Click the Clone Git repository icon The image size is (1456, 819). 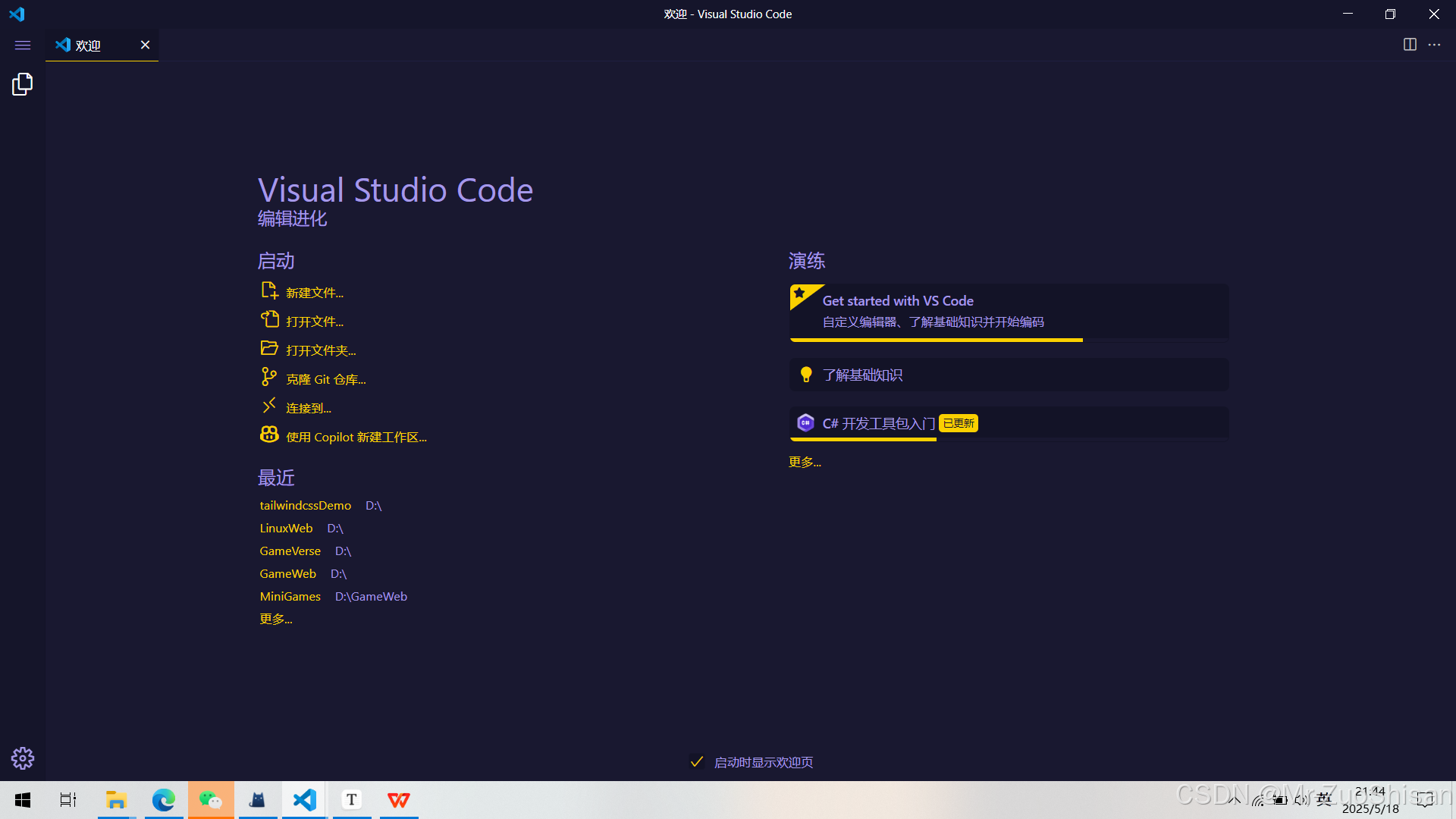tap(269, 377)
